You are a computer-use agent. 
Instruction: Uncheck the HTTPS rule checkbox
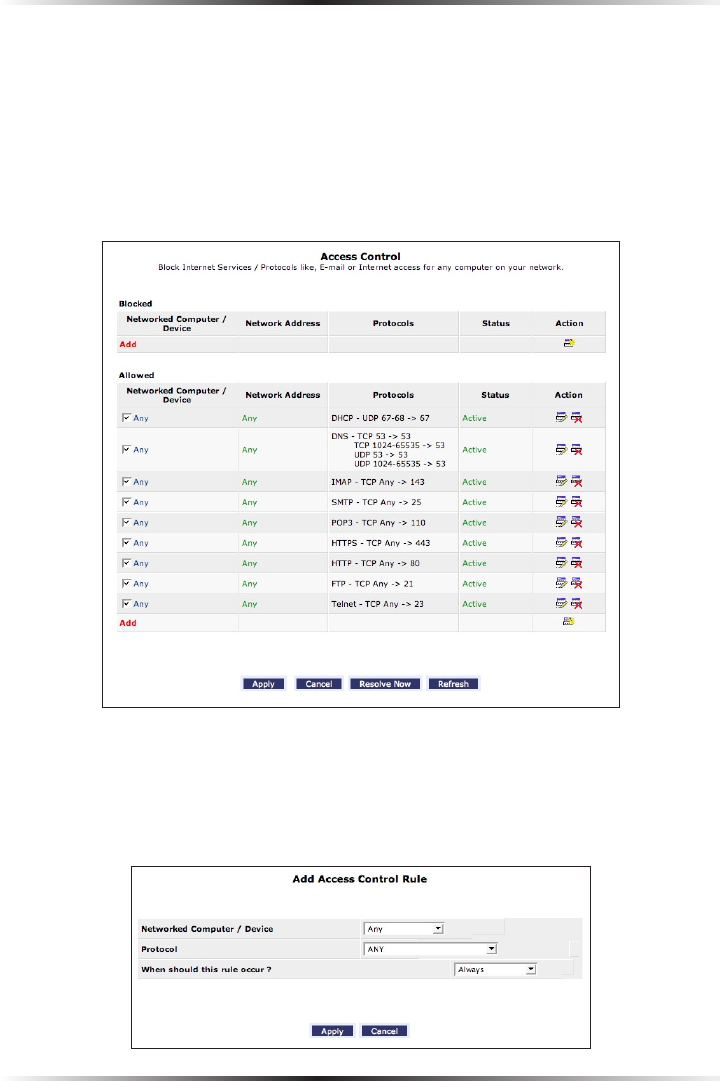click(126, 542)
